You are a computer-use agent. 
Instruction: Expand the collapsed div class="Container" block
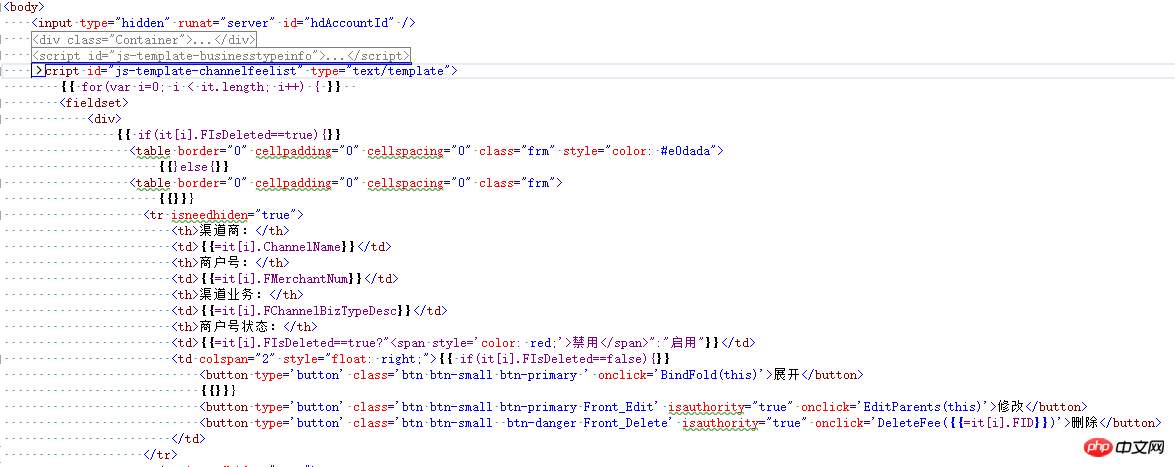[144, 39]
